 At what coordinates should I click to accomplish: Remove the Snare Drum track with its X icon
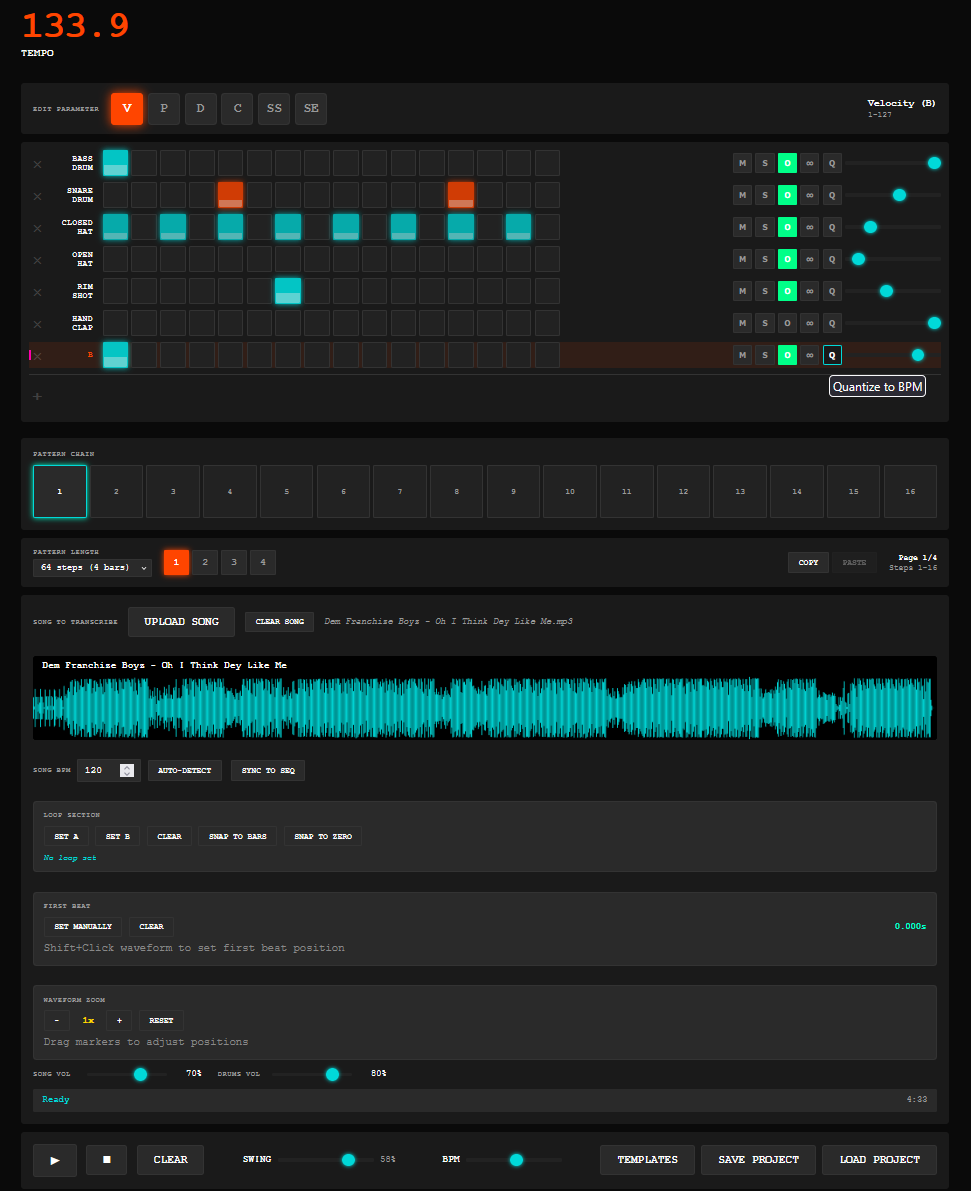click(x=37, y=196)
